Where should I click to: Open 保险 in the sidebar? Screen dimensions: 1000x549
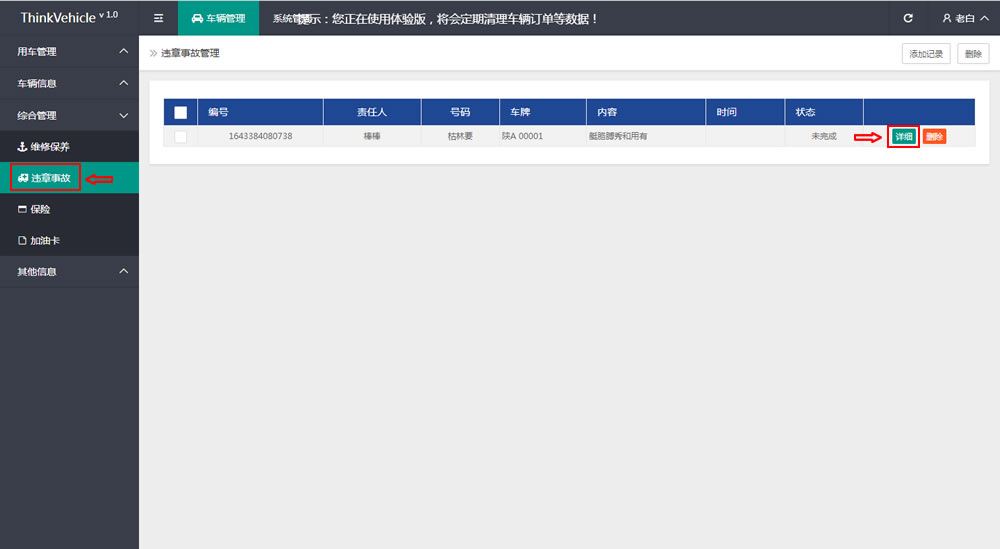tap(70, 209)
